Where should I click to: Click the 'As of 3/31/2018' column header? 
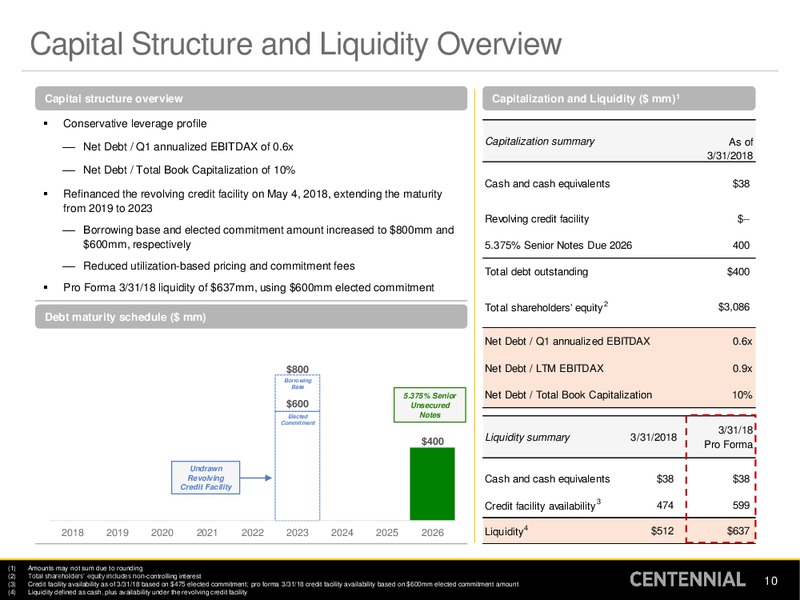pyautogui.click(x=730, y=148)
